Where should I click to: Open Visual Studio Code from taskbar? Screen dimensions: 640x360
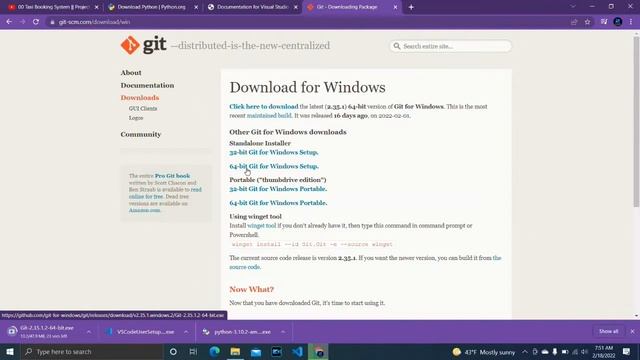(x=298, y=351)
